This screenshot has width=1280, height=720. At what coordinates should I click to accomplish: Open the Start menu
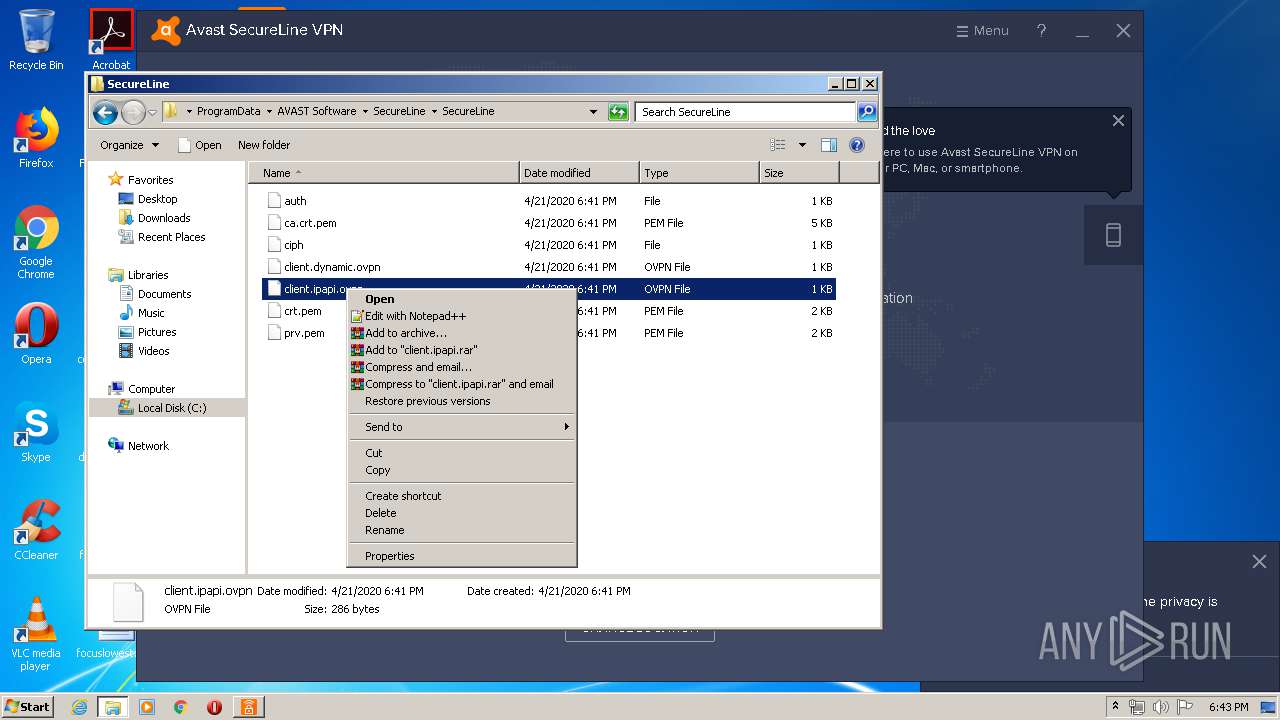[x=28, y=707]
